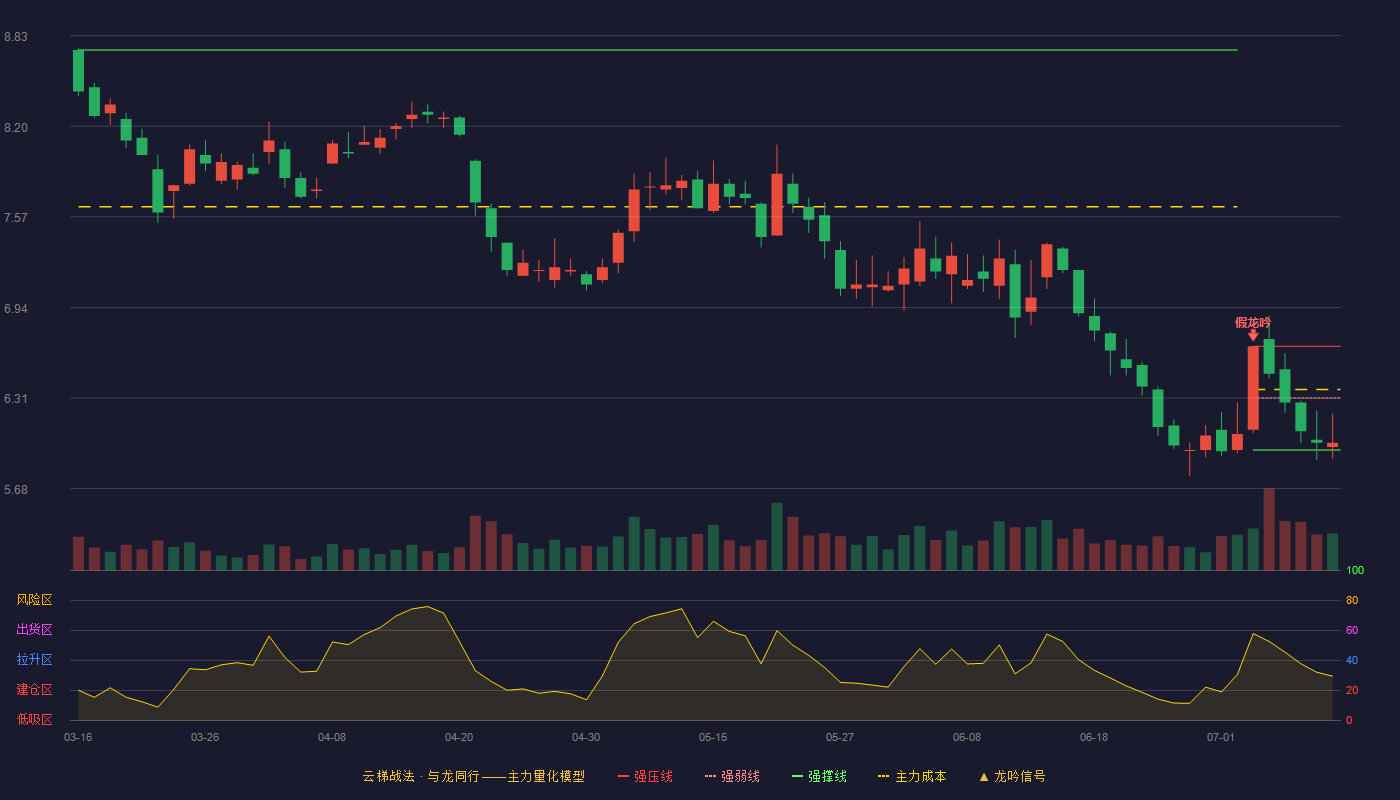This screenshot has width=1400, height=800.
Task: Click the 05-15 date label
Action: pos(713,737)
